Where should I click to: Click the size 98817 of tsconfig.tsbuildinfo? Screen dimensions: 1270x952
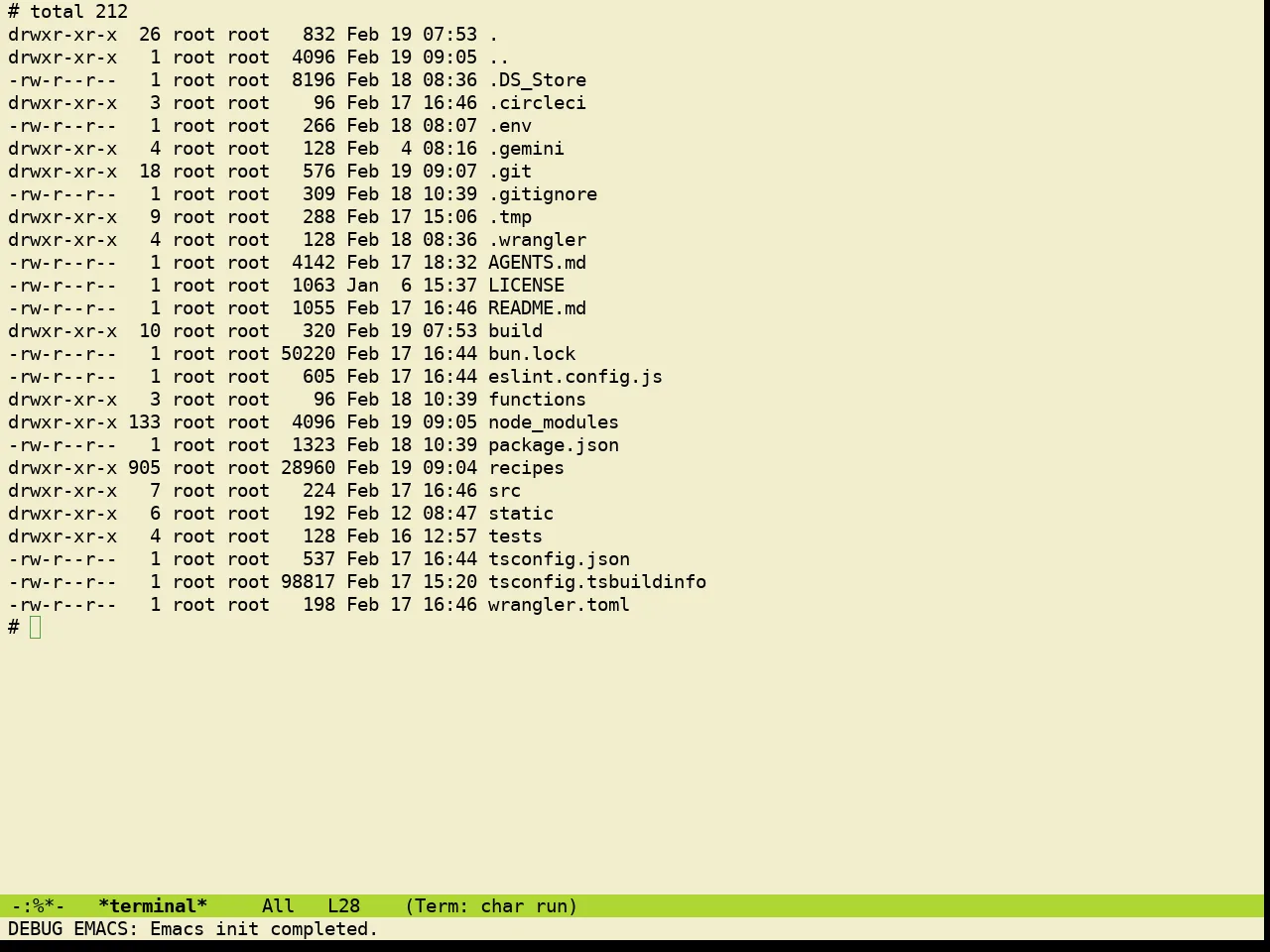[308, 582]
